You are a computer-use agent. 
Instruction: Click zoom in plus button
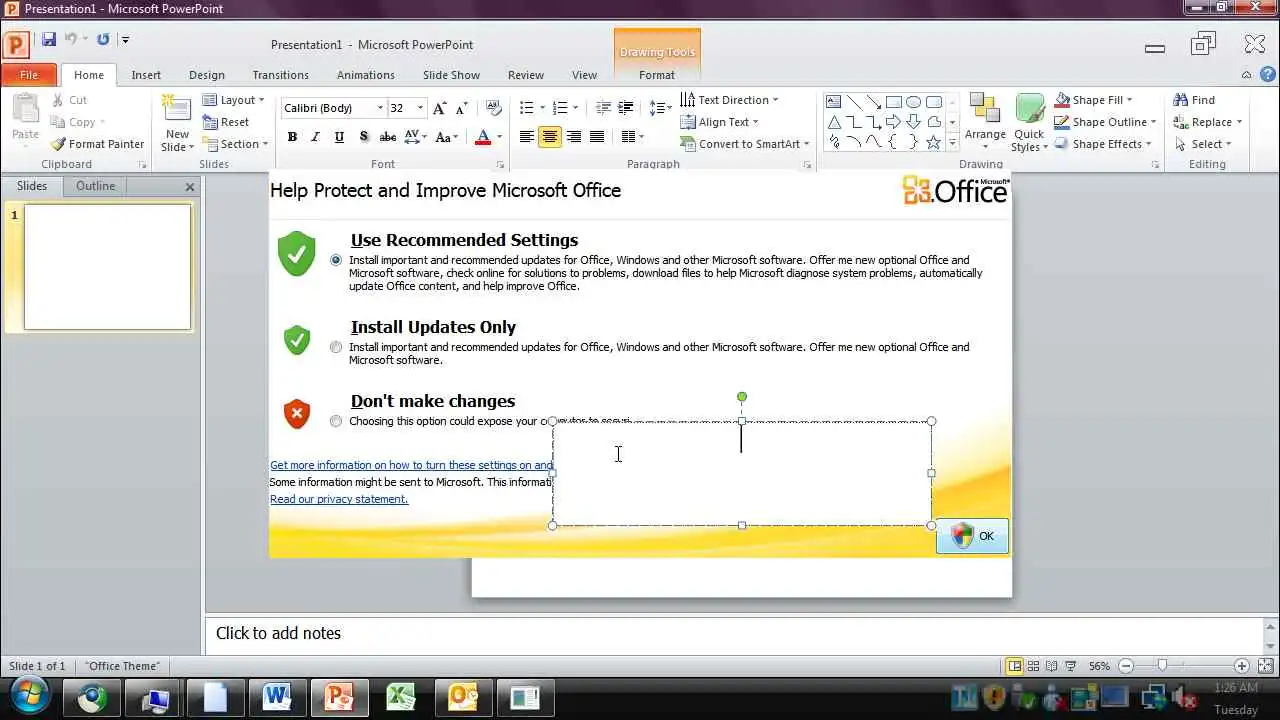(1241, 666)
